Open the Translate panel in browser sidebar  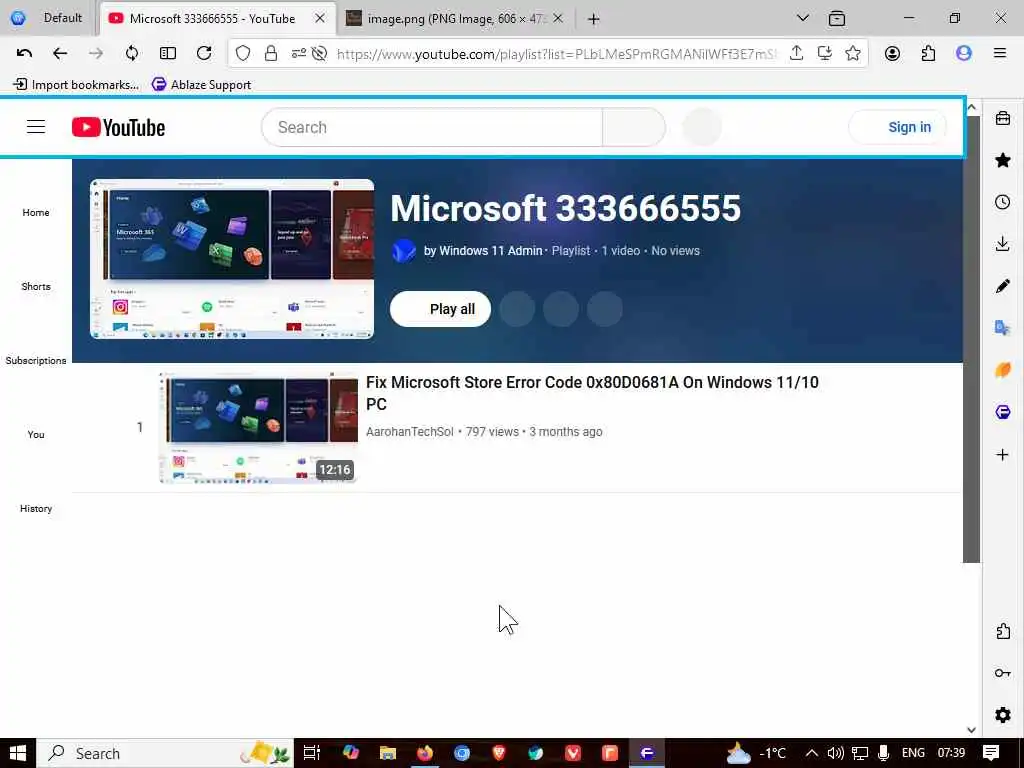click(1002, 328)
